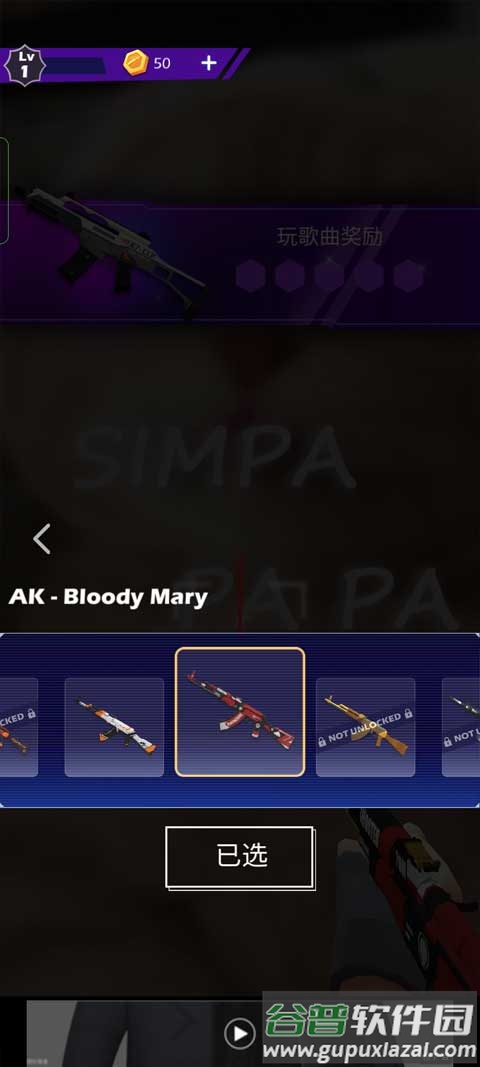480x1067 pixels.
Task: Open the partially visible locked skin at far right
Action: (461, 727)
